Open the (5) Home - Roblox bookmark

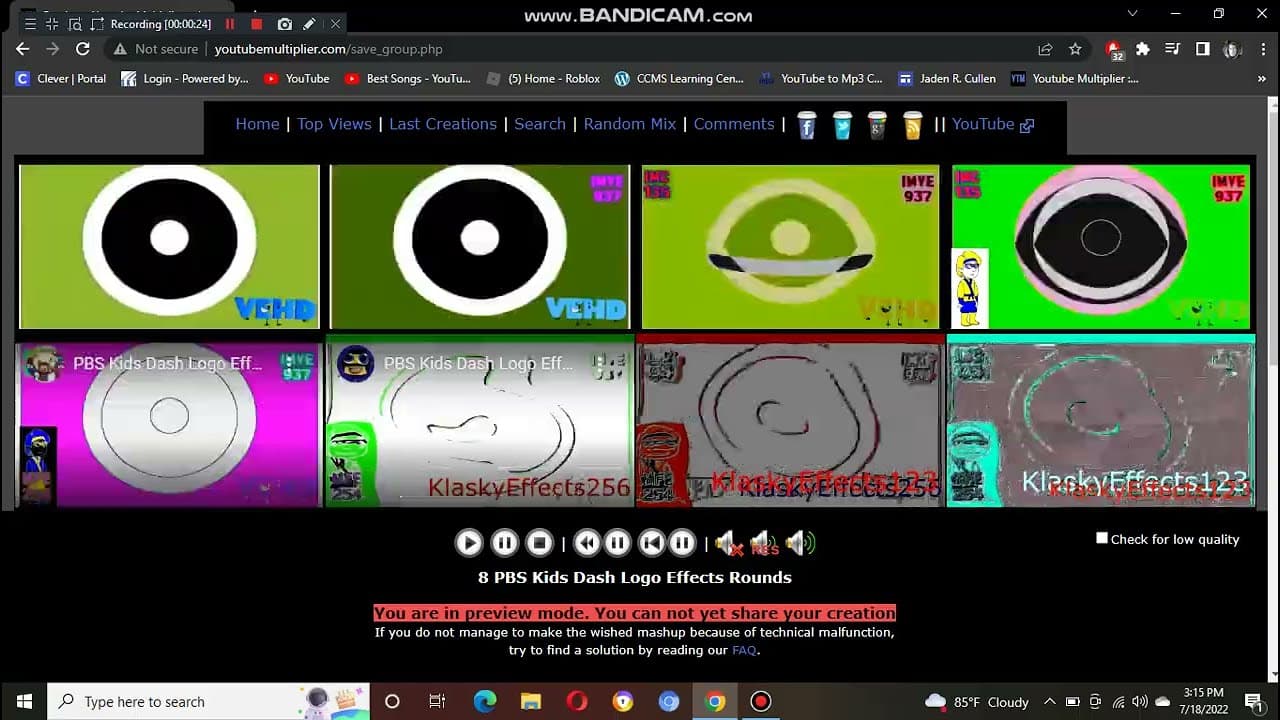pyautogui.click(x=543, y=78)
